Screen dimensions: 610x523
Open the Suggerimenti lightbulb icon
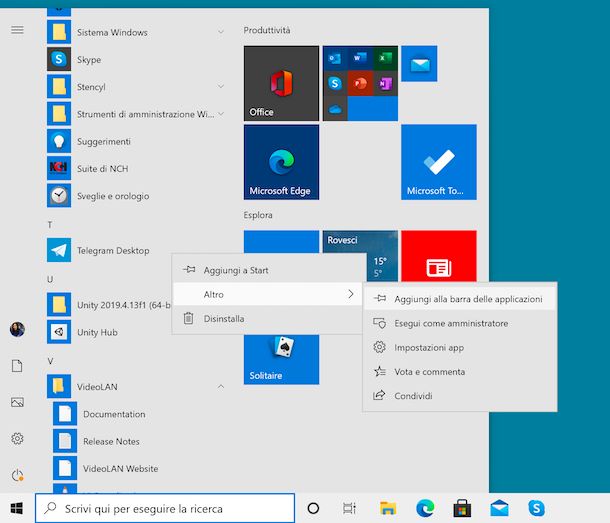tap(59, 141)
